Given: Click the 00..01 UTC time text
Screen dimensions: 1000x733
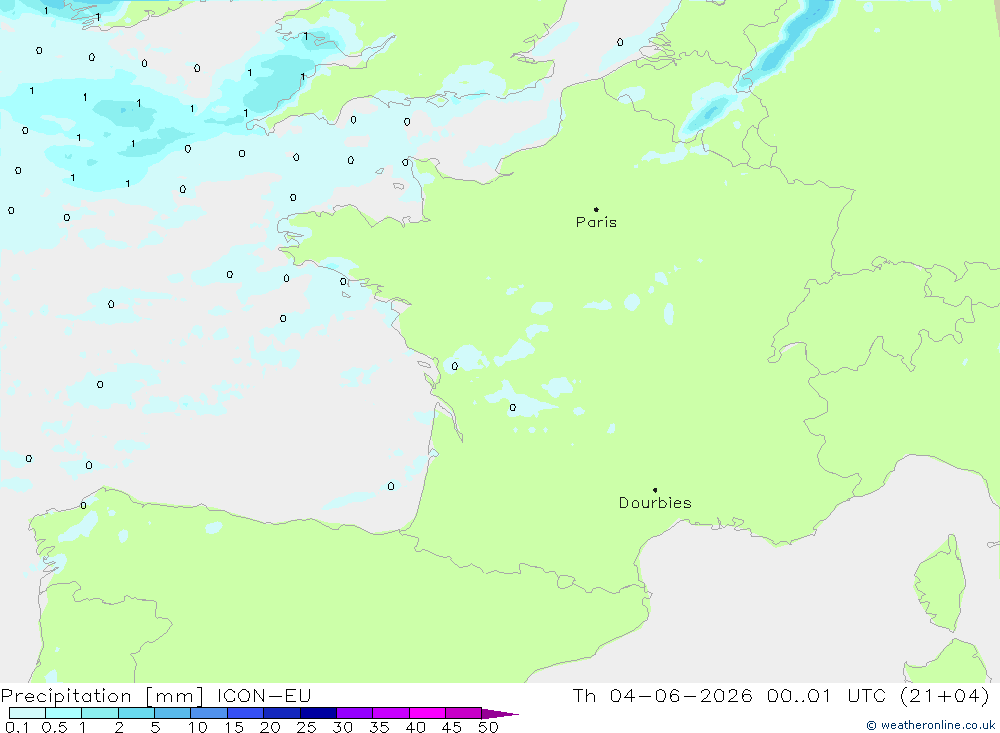Looking at the screenshot, I should pos(827,696).
